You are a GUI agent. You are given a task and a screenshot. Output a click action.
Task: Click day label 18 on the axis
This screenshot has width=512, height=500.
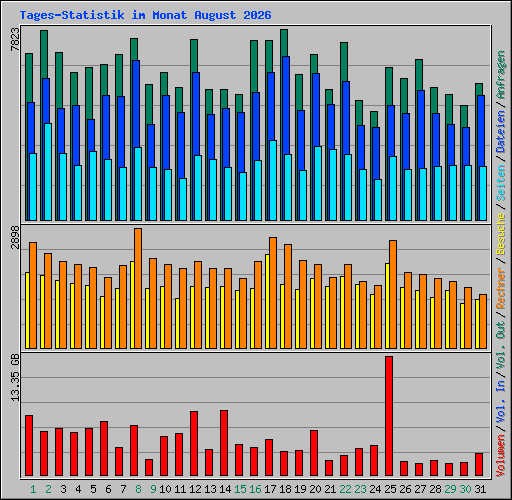(x=285, y=489)
